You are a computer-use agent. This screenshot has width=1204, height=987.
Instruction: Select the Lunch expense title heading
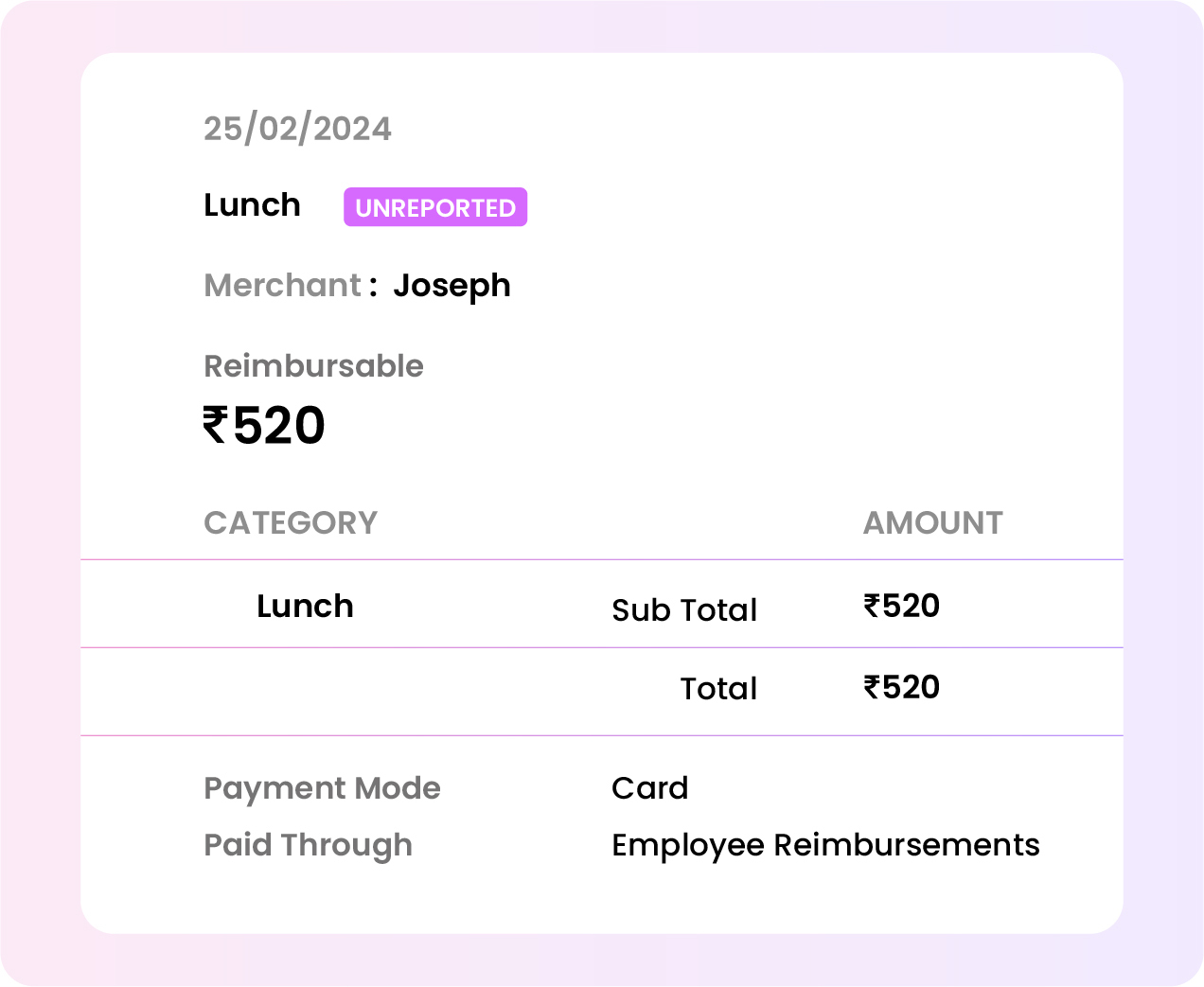tap(252, 205)
